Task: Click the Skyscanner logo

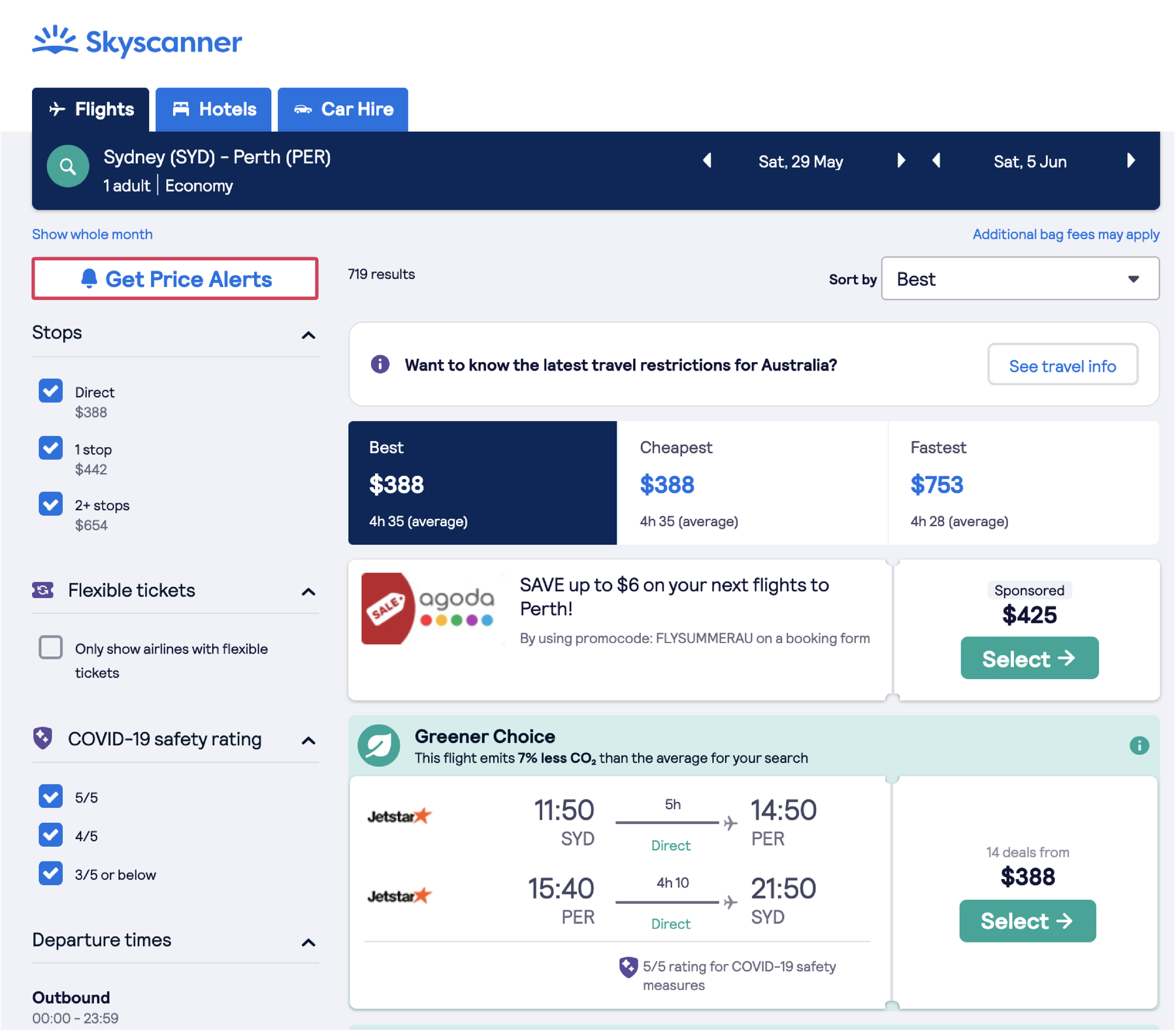Action: pos(137,42)
